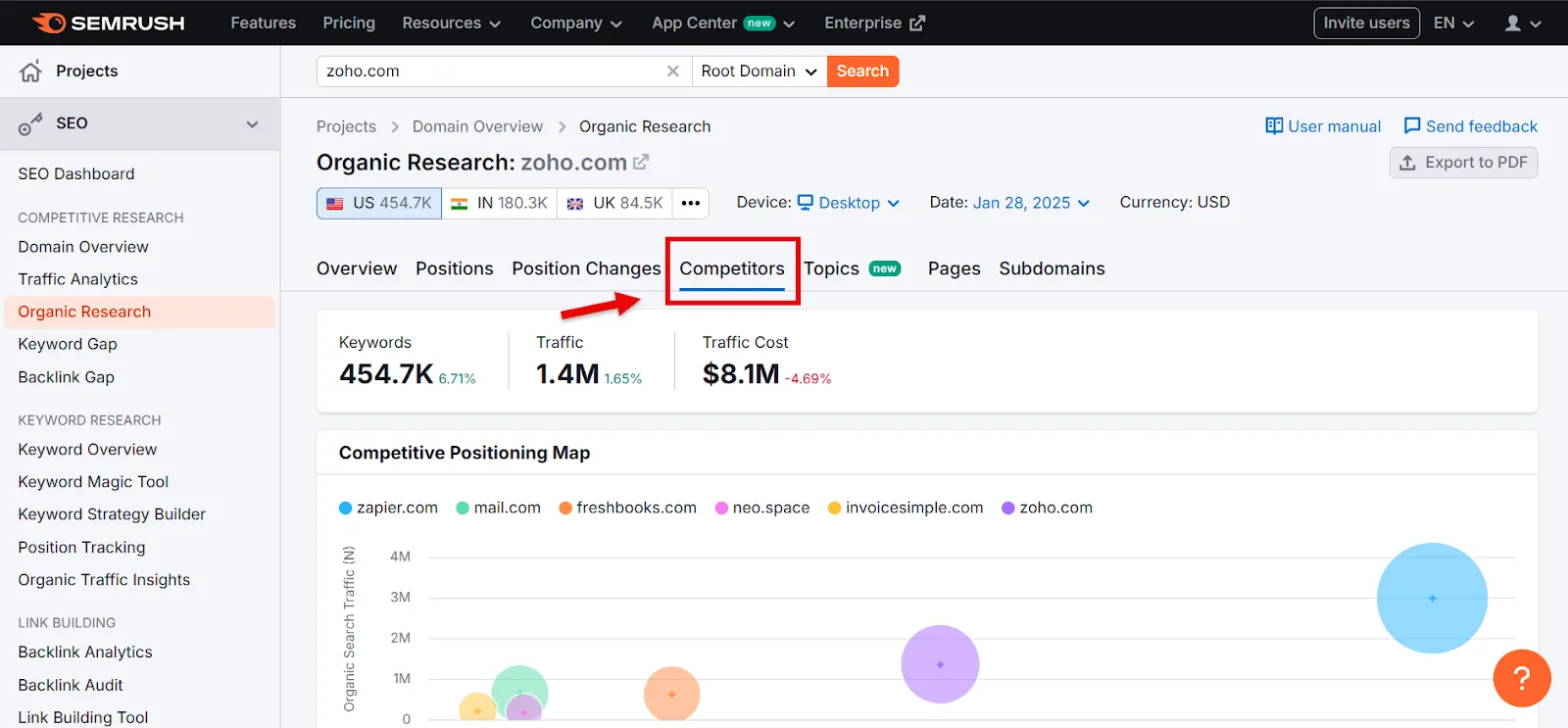1568x728 pixels.
Task: Collapse the SEO sidebar section
Action: (x=252, y=123)
